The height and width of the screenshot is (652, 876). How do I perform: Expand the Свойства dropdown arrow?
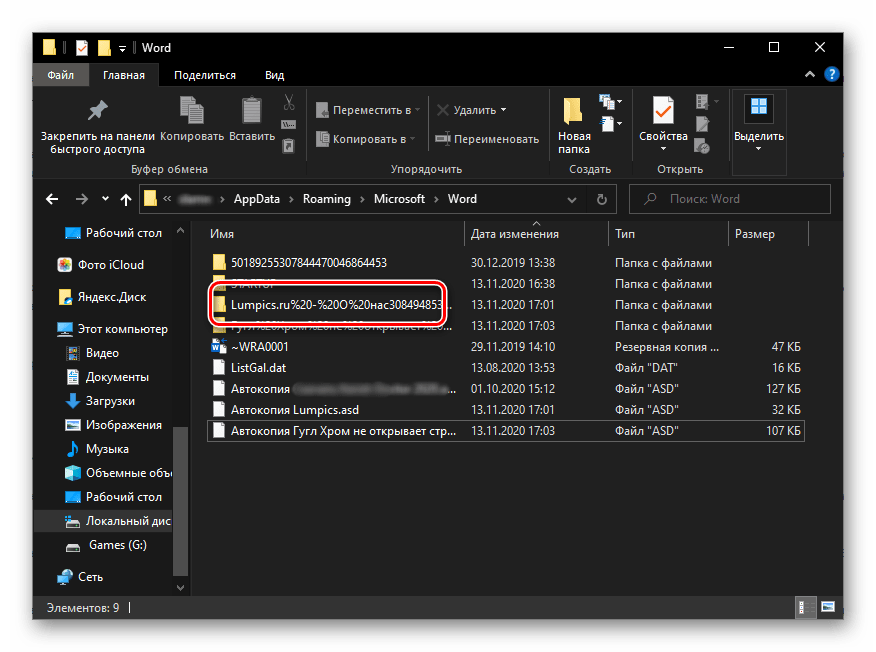(x=663, y=149)
